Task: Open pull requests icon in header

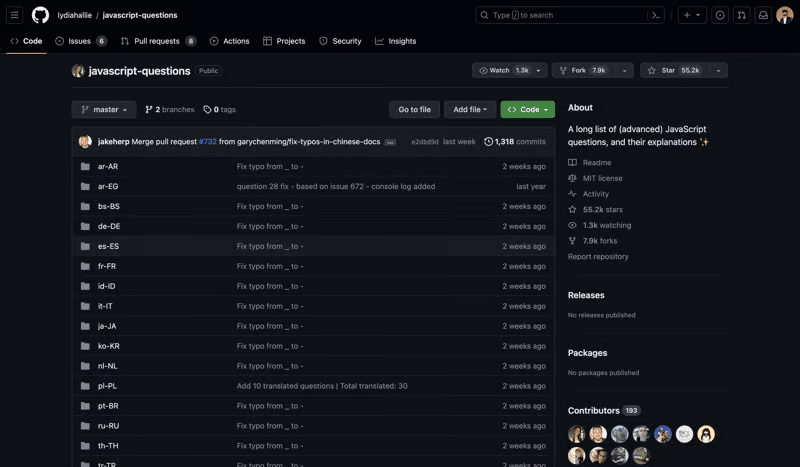Action: pos(741,15)
